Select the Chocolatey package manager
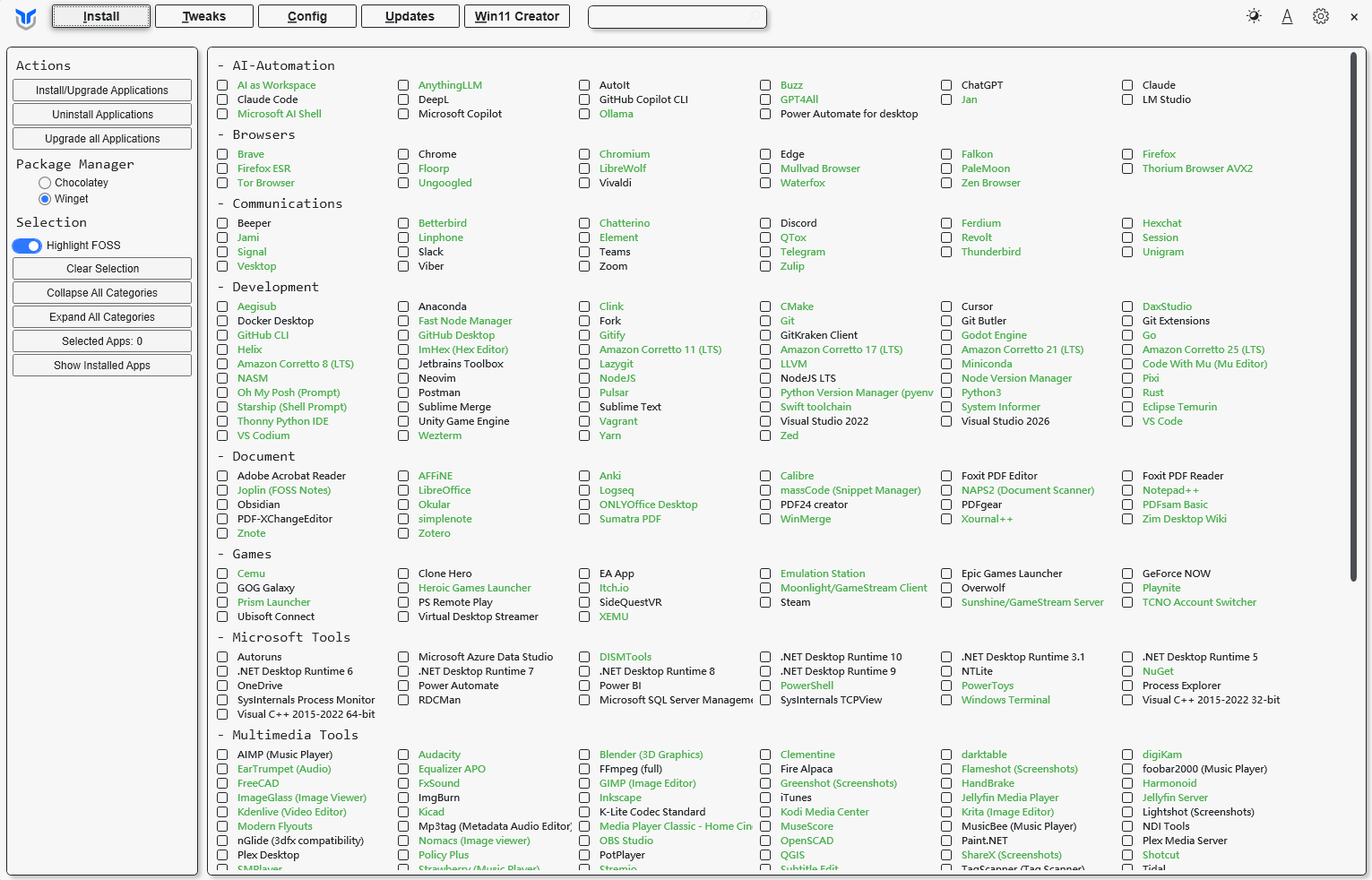 45,183
